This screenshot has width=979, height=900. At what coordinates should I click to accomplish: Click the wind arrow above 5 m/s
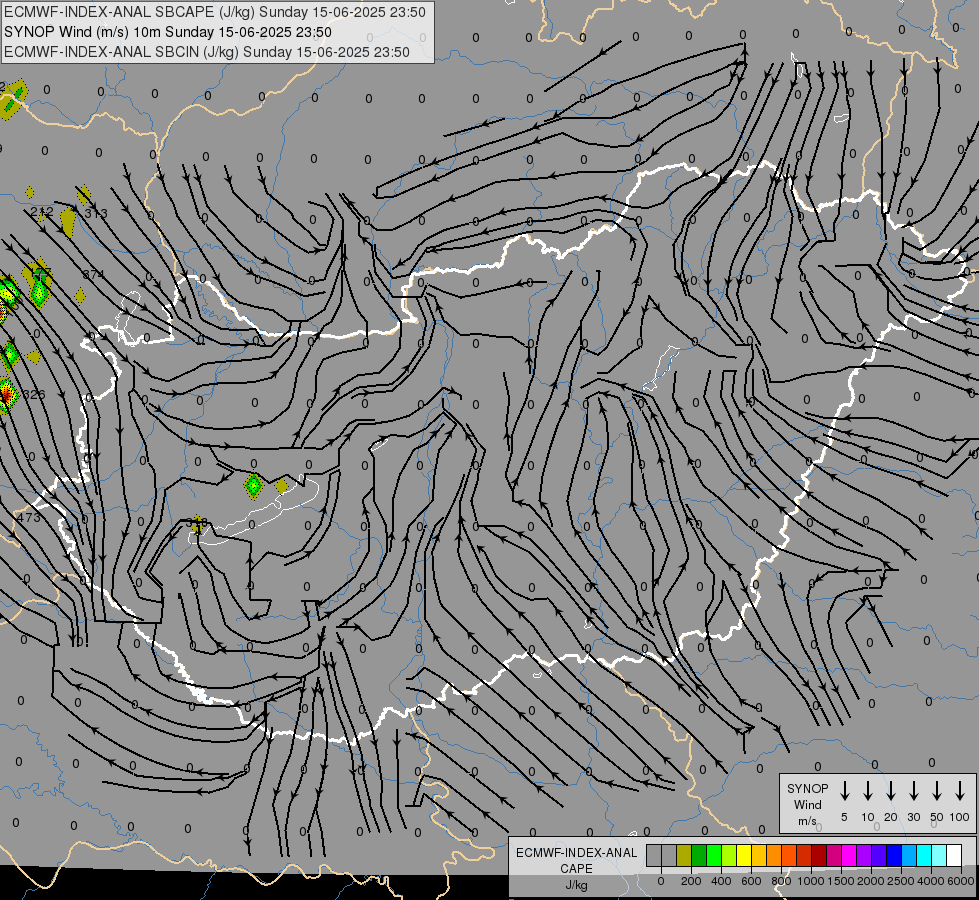(x=844, y=791)
